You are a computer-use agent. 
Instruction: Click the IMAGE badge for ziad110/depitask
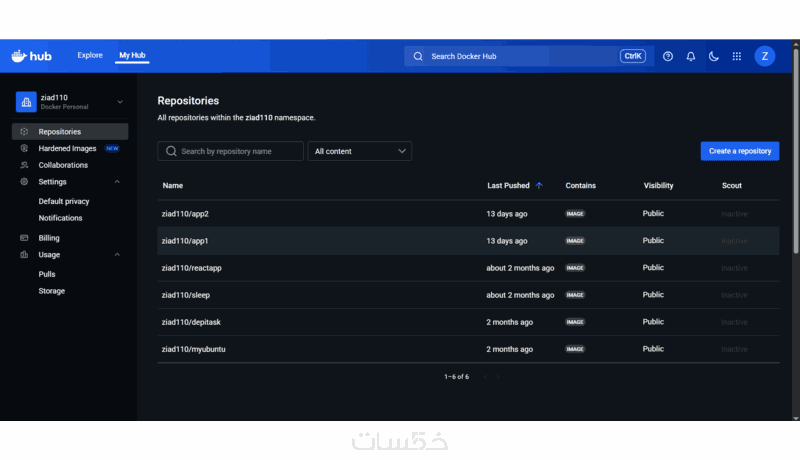(x=575, y=322)
